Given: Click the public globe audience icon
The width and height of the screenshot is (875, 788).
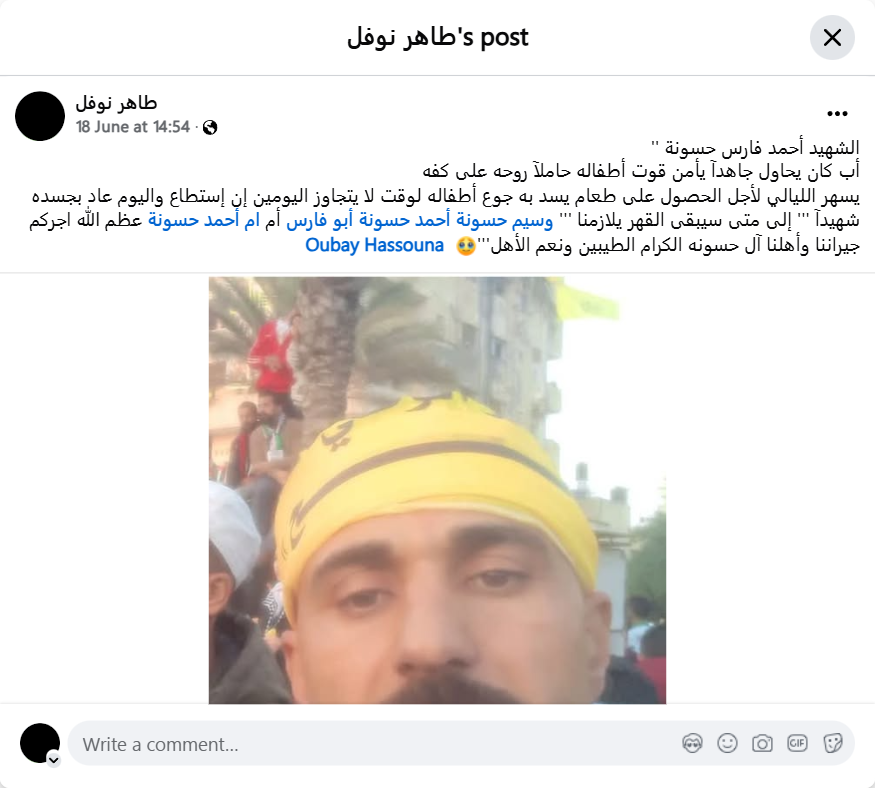Looking at the screenshot, I should pos(210,128).
